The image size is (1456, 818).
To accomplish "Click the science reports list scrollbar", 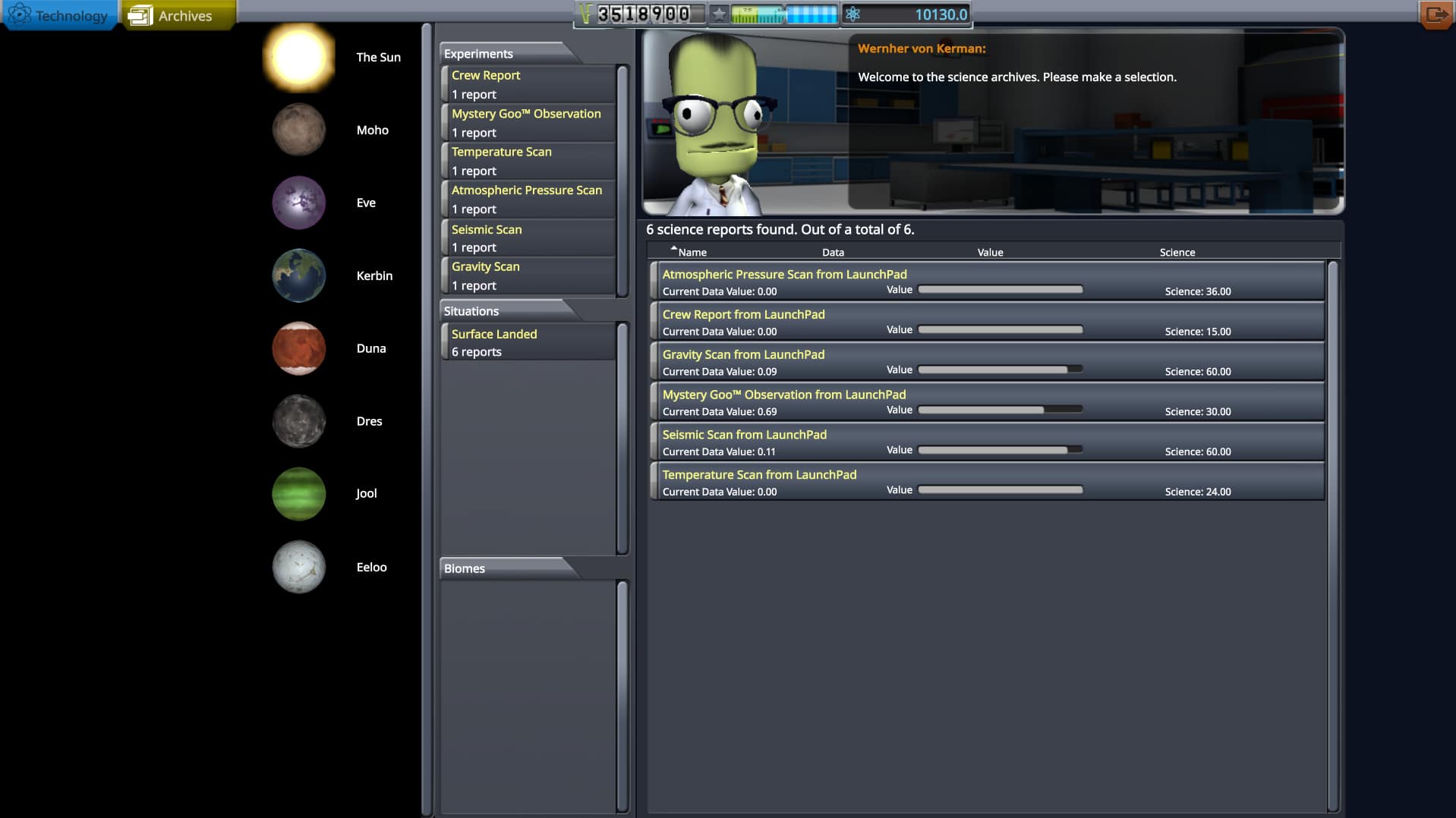I will (1332, 536).
